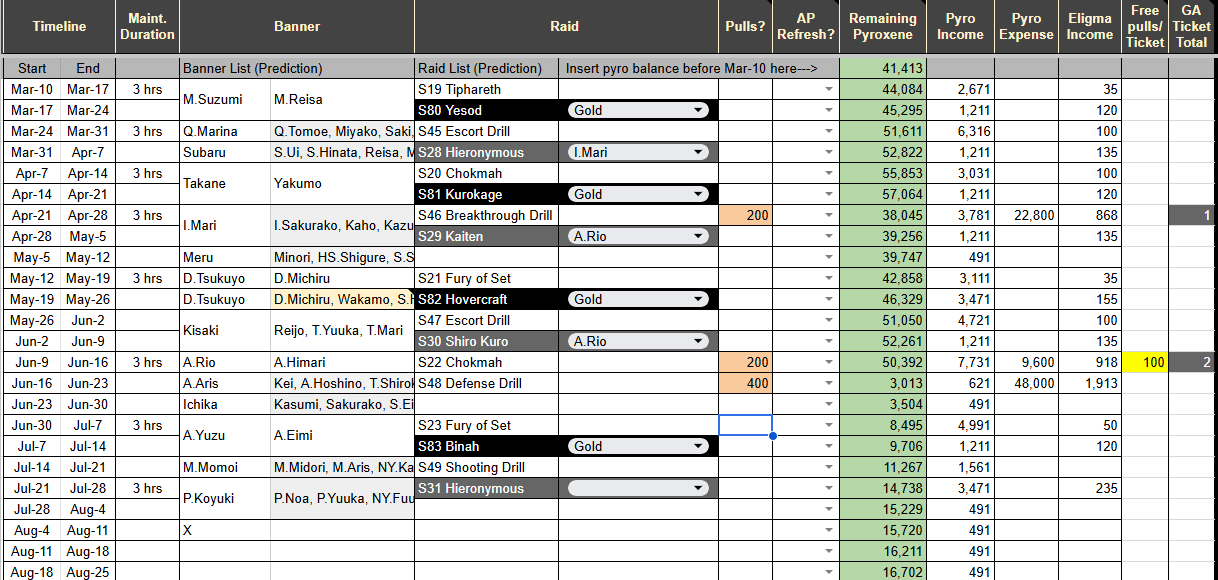Click the Free pulls/Ticket header
Image resolution: width=1218 pixels, height=580 pixels.
[x=1145, y=27]
